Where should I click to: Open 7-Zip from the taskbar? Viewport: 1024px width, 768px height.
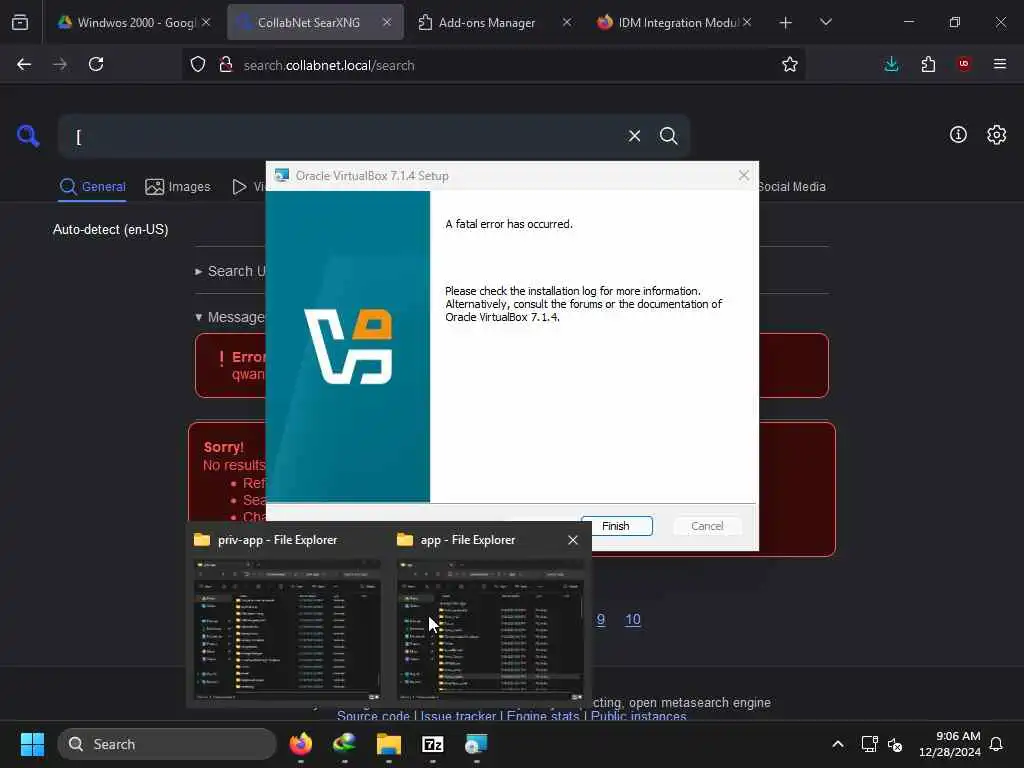pos(432,744)
